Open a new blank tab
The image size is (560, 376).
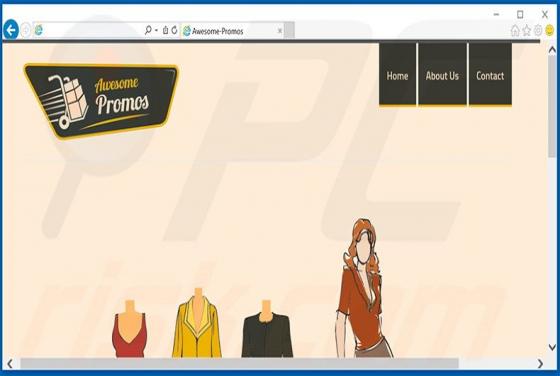click(x=289, y=31)
